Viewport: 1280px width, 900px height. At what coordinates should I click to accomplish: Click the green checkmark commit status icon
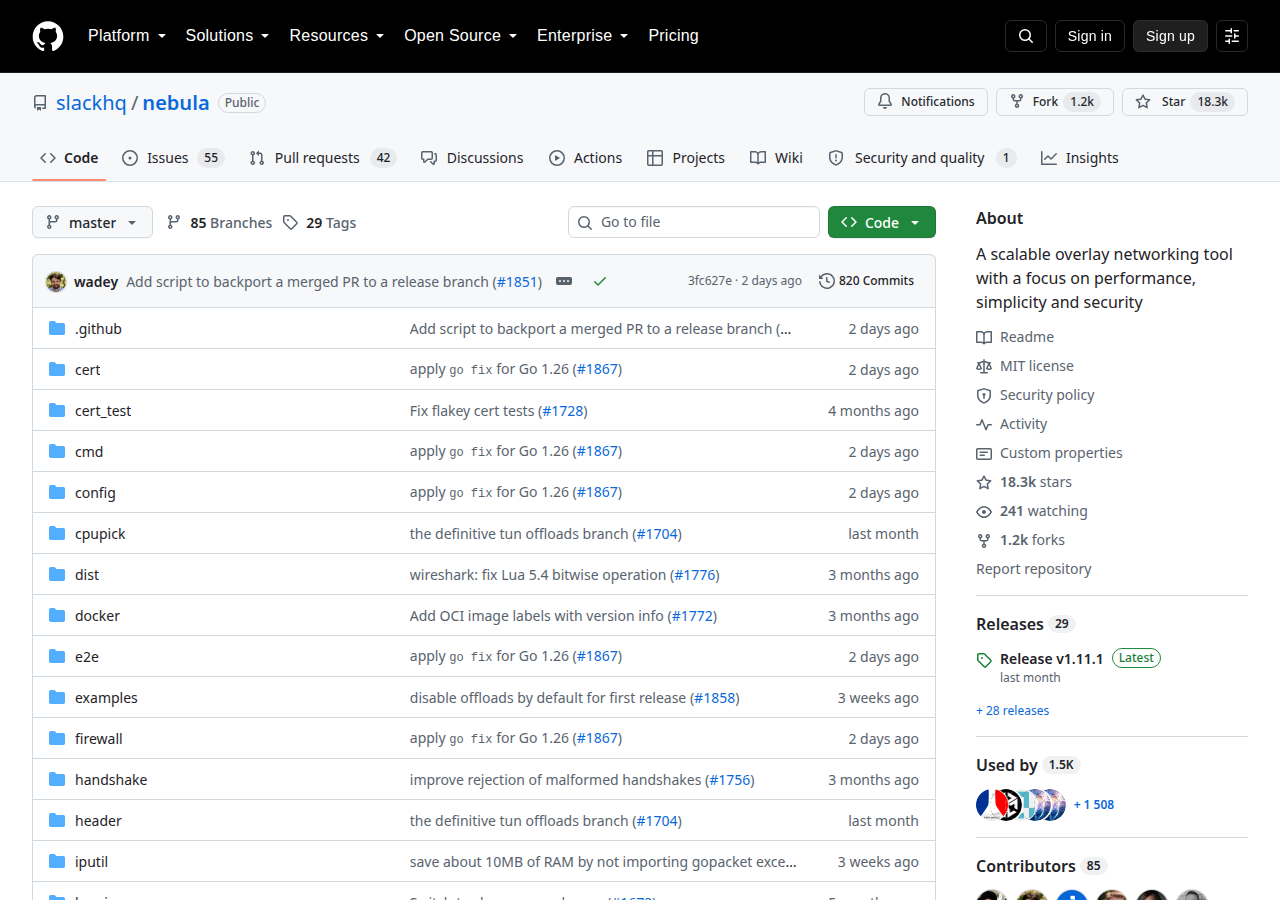[600, 282]
